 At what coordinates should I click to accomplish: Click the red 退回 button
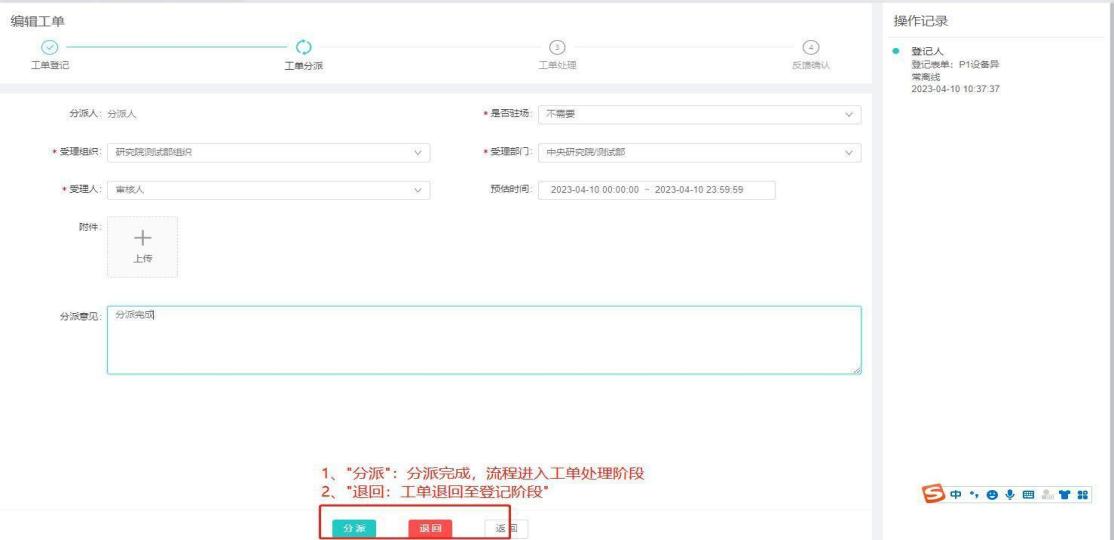coord(430,528)
